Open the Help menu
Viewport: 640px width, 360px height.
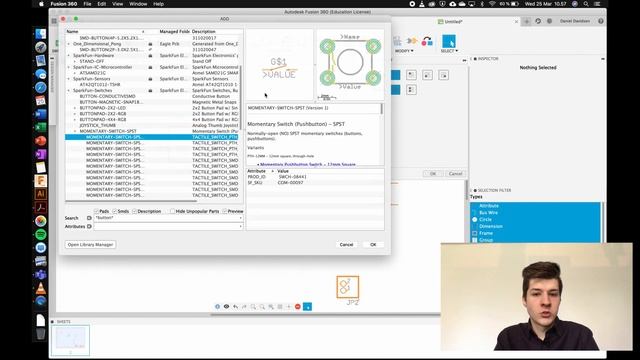pyautogui.click(x=158, y=4)
